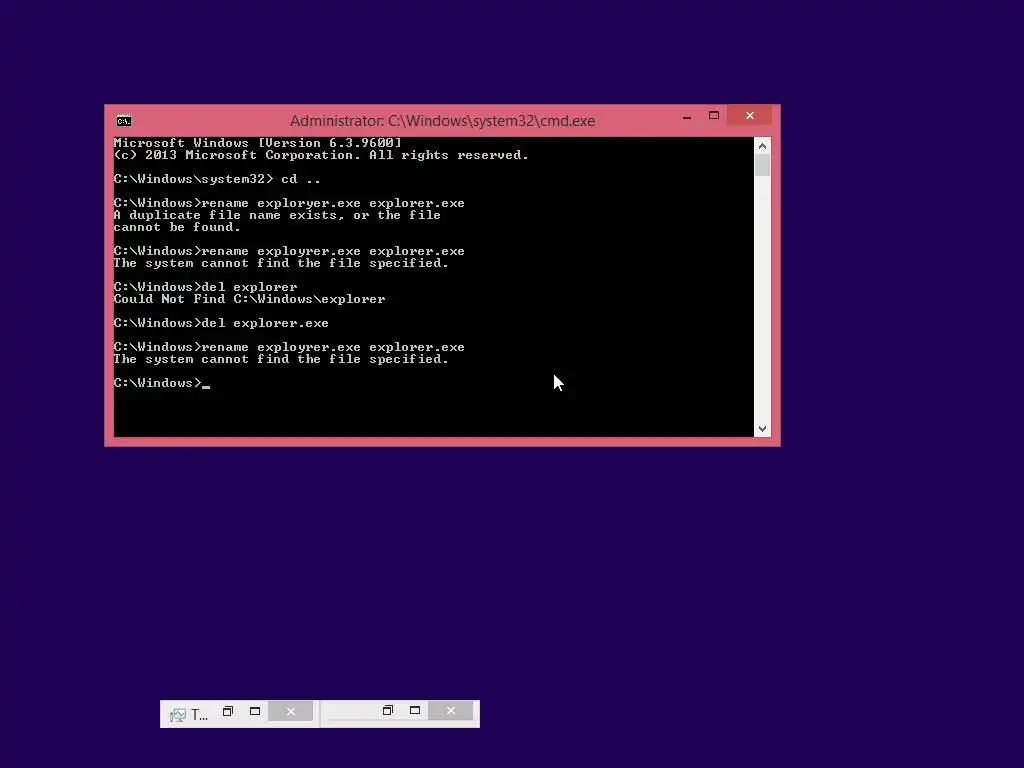Click the 'Microsoft Windows [Version 6.3.9600]' line
This screenshot has height=768, width=1024.
tap(257, 143)
